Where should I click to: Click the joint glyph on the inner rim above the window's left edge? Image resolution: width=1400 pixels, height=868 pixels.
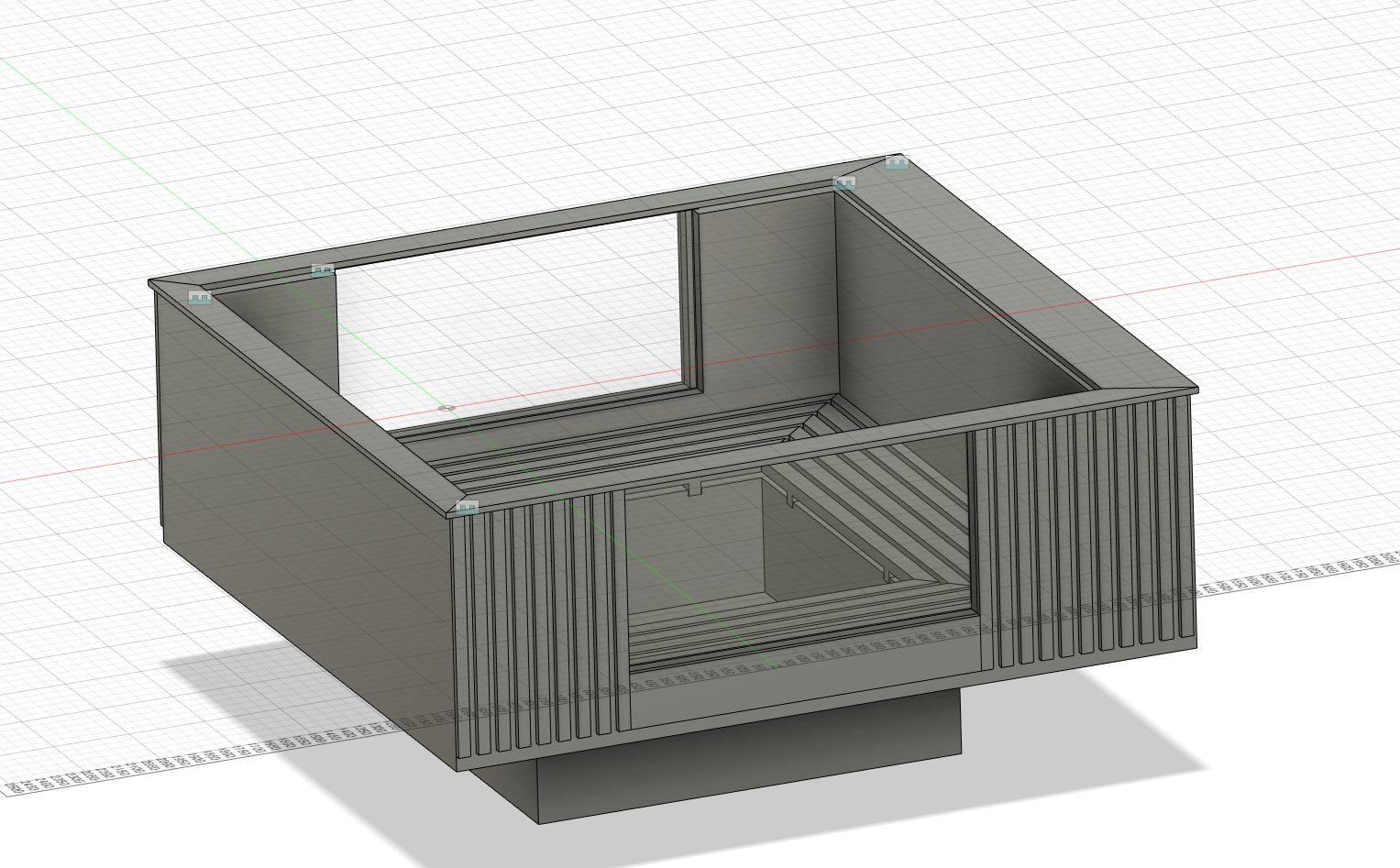(x=322, y=270)
